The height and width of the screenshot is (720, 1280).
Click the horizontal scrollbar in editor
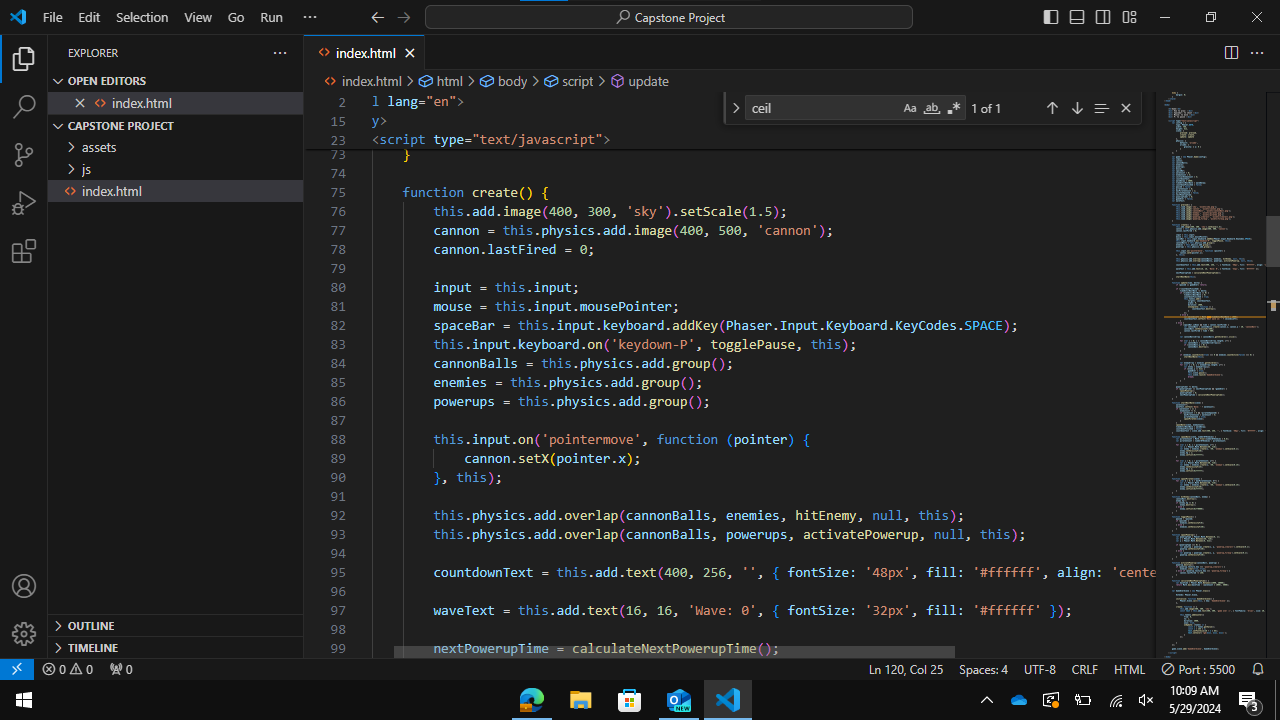[x=673, y=651]
